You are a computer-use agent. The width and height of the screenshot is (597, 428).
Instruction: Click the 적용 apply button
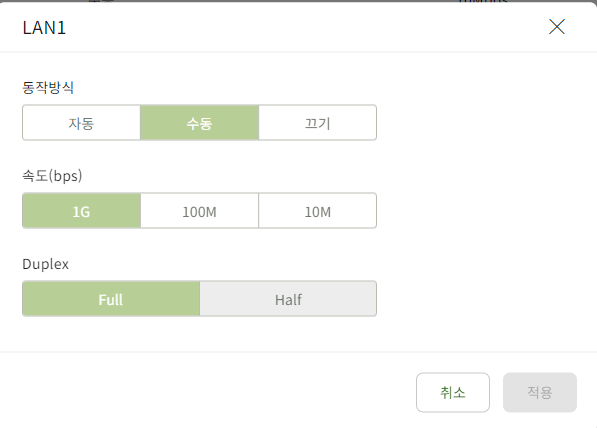pyautogui.click(x=540, y=392)
